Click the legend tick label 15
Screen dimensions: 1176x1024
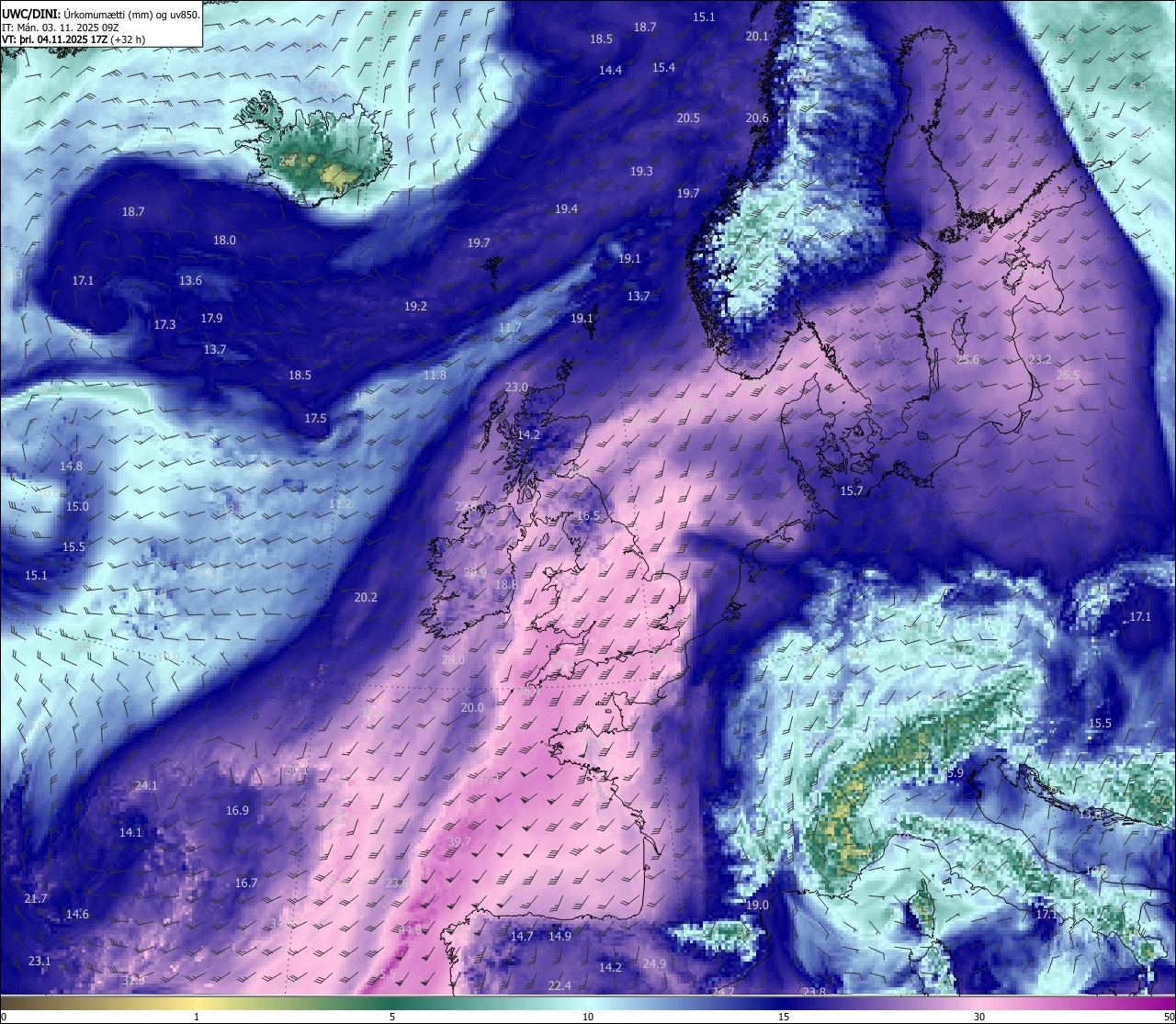[784, 1017]
